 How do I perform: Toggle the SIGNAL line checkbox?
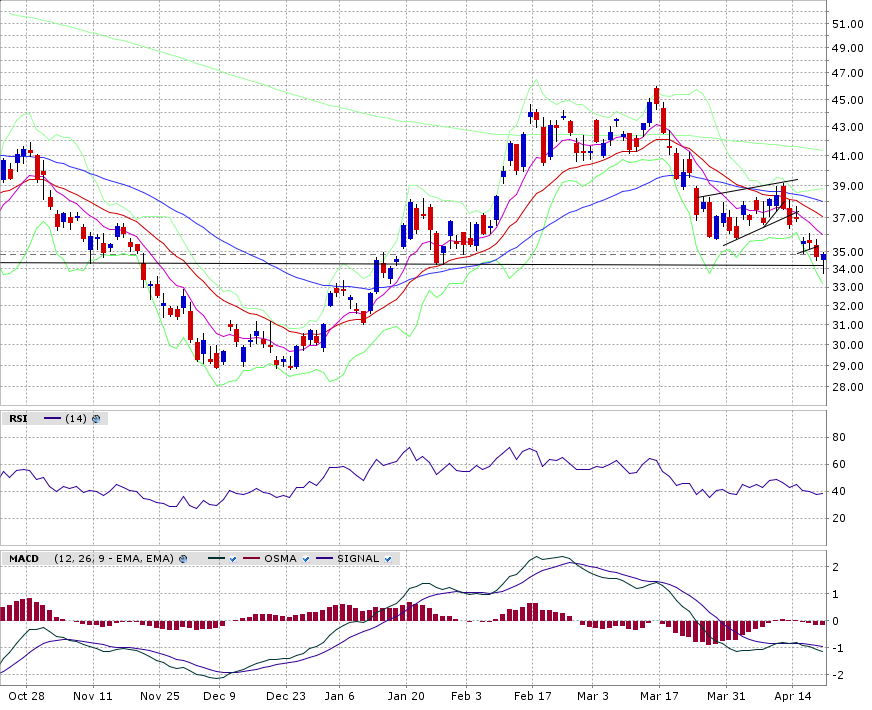(388, 559)
